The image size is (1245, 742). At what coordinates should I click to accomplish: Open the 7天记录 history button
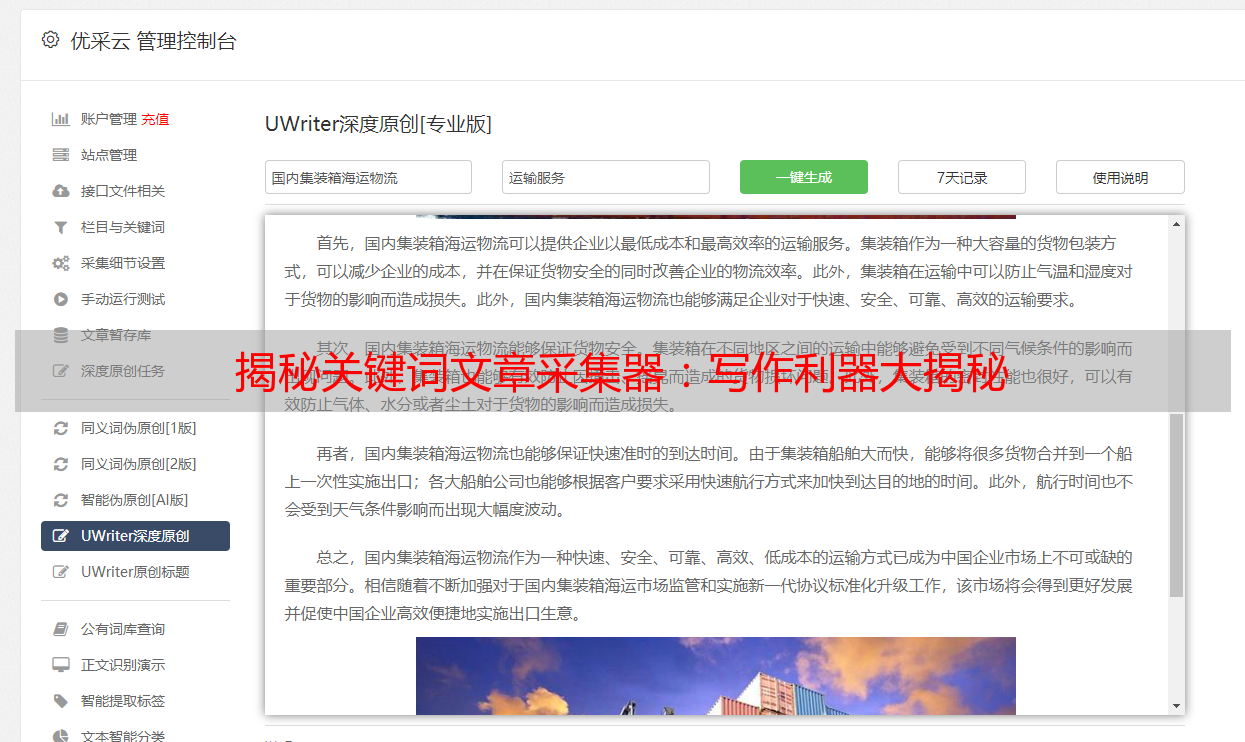point(962,177)
